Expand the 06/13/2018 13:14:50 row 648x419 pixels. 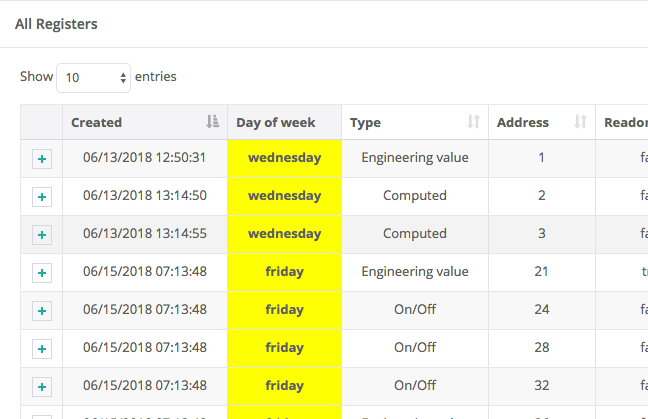42,197
